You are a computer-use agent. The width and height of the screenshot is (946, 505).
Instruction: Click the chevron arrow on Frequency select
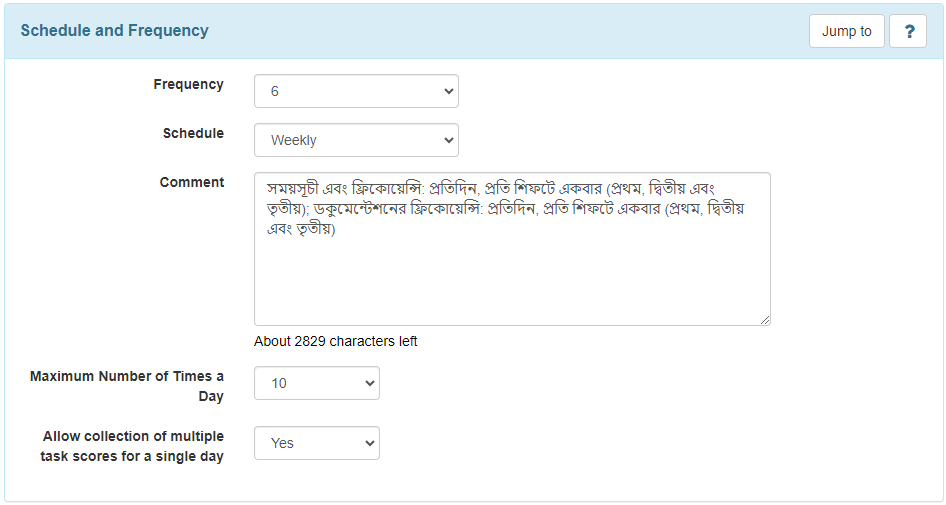click(448, 91)
